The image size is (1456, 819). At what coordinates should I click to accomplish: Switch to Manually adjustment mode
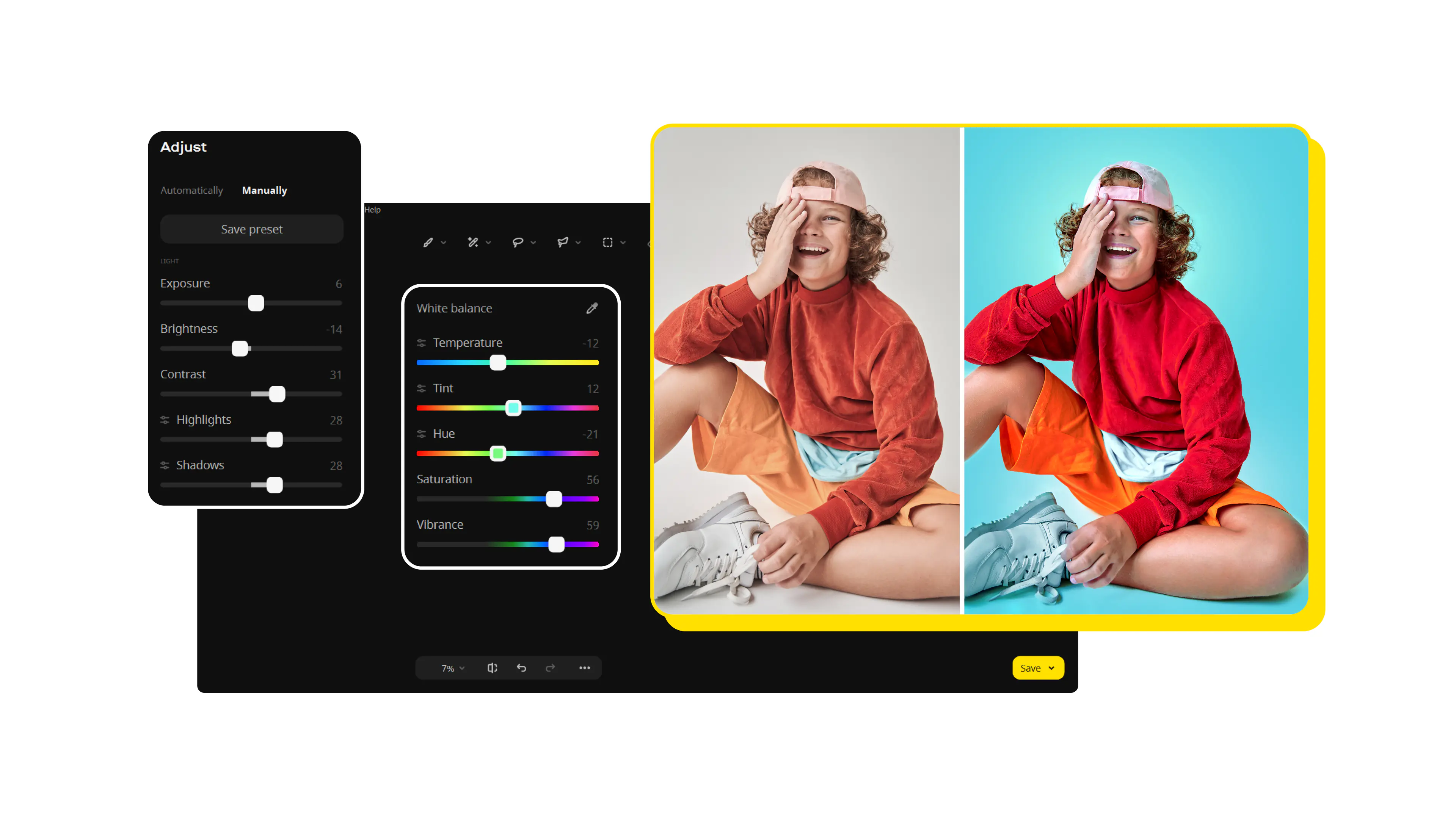[x=264, y=190]
